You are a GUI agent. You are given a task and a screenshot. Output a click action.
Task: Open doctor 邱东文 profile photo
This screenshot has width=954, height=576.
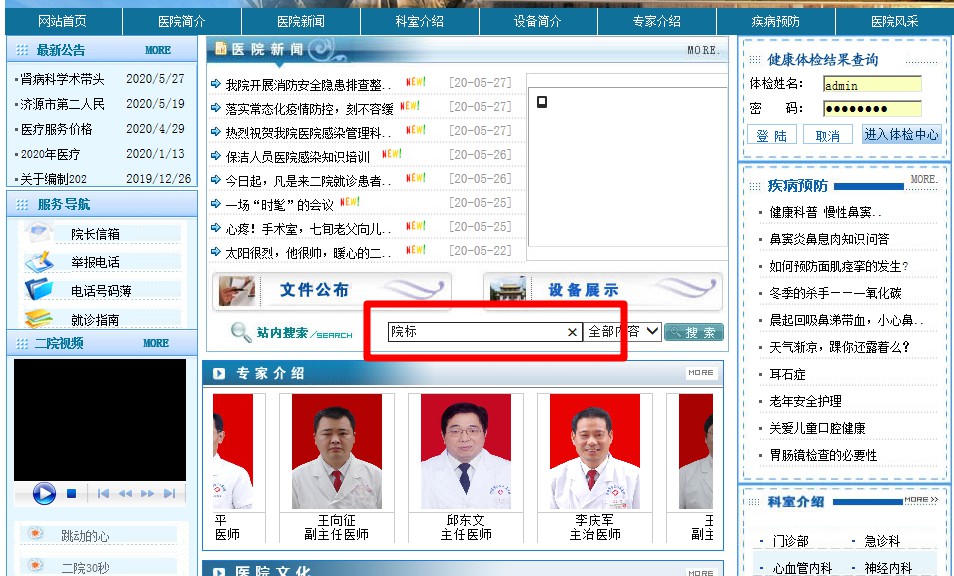pos(465,450)
